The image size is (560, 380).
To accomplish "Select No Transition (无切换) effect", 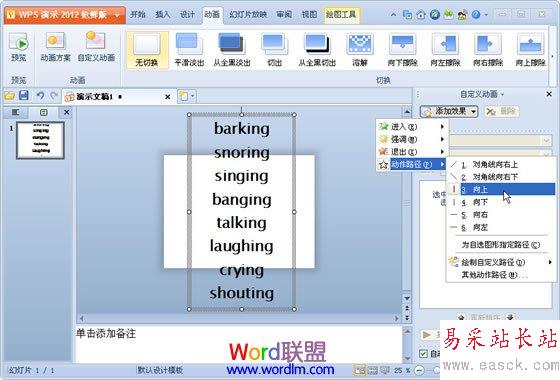I will [x=147, y=50].
